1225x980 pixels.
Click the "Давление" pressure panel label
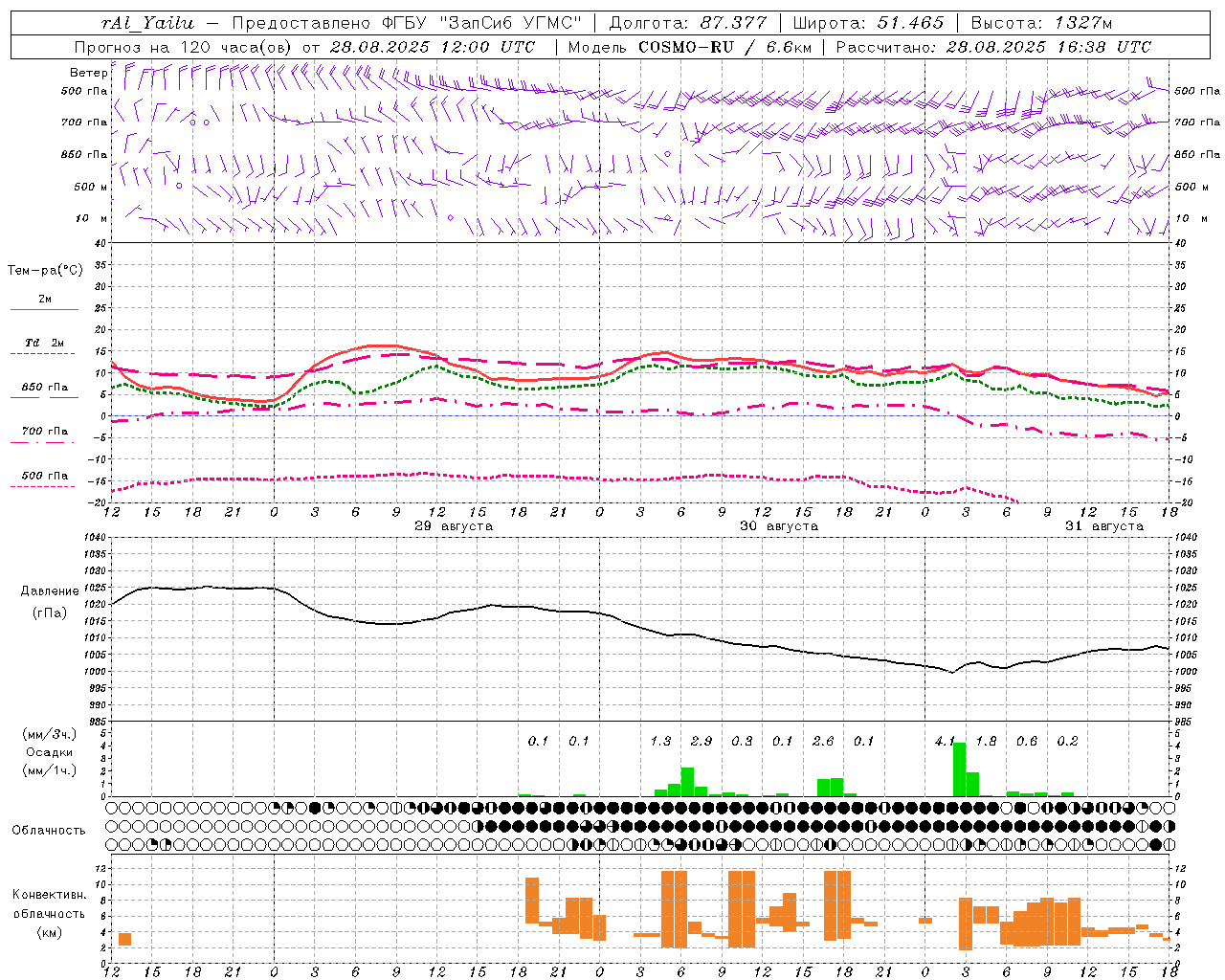(50, 591)
